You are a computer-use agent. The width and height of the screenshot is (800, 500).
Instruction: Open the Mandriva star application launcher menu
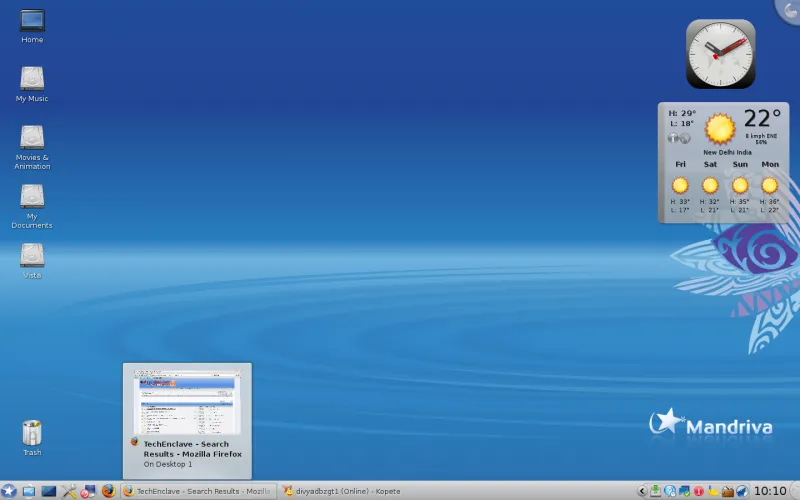9,491
